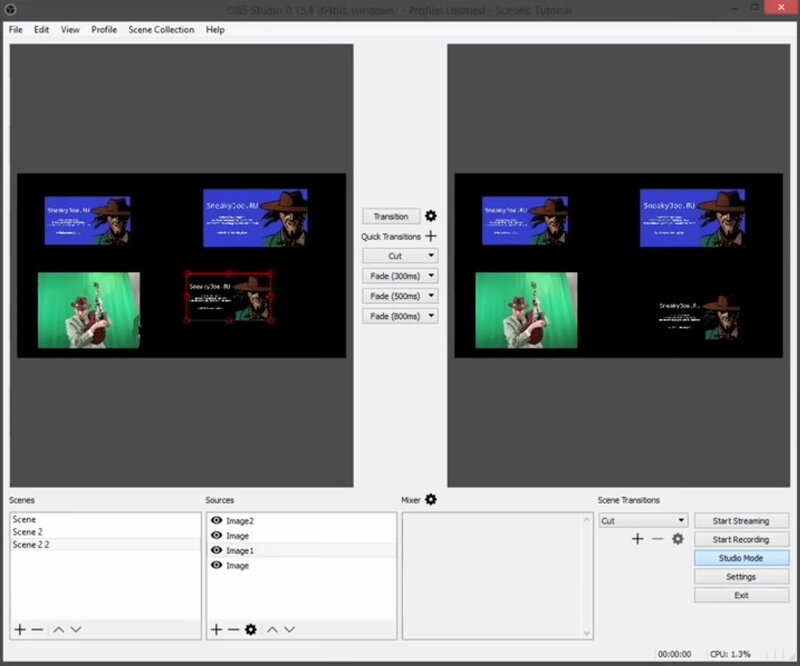
Task: Open the Scene Collection menu
Action: click(161, 30)
